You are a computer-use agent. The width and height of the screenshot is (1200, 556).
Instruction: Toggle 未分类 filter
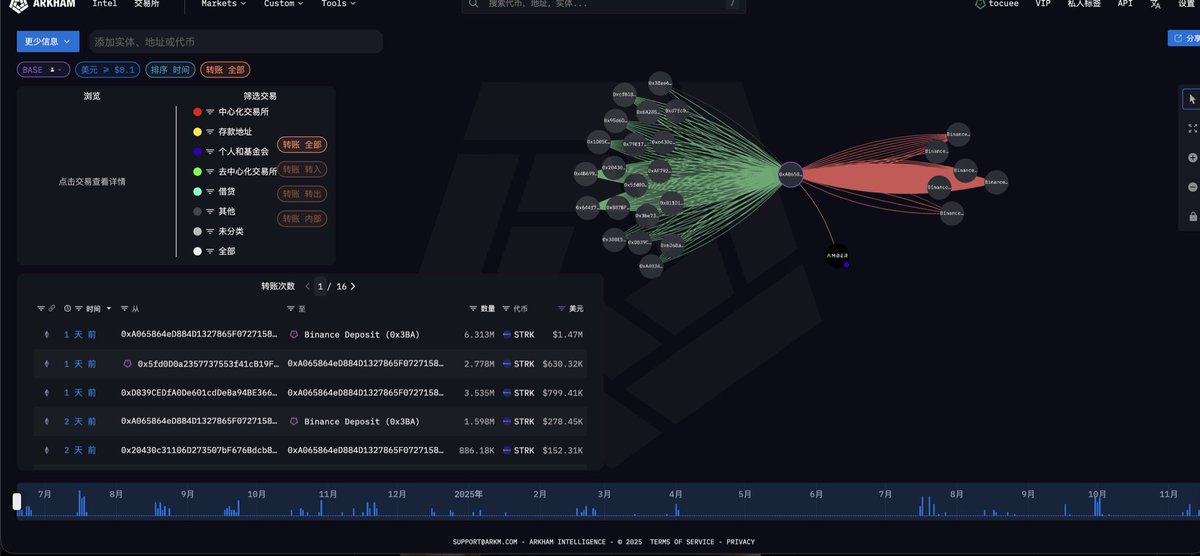click(x=218, y=231)
